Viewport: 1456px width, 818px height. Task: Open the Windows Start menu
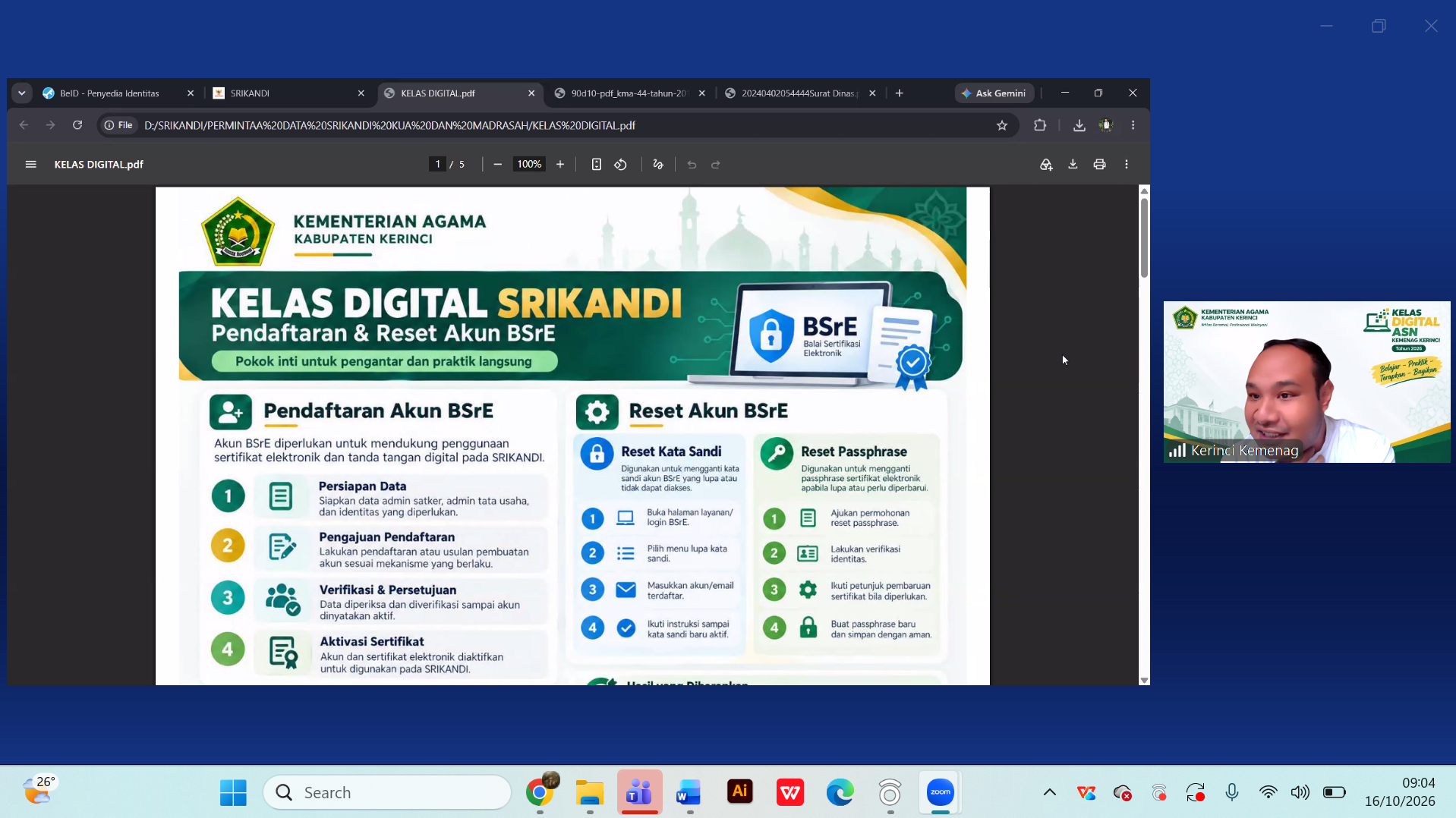point(233,792)
